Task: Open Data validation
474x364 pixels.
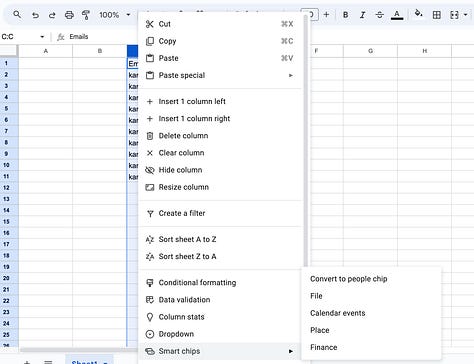Action: 220,300
